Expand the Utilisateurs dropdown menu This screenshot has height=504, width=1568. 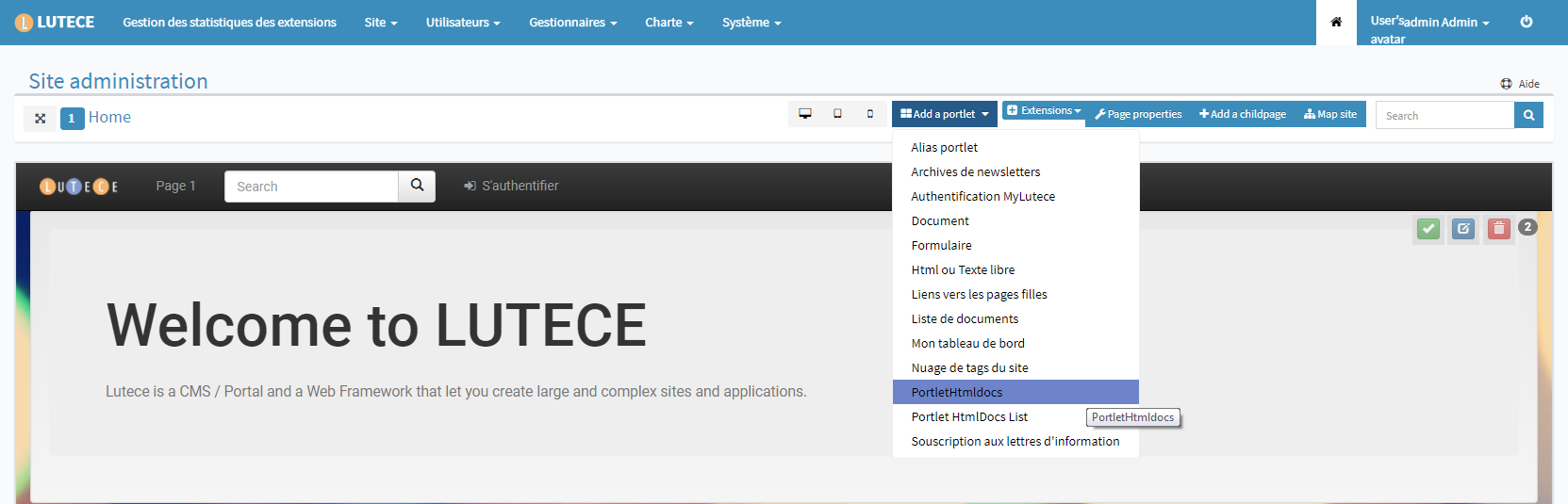pos(462,23)
